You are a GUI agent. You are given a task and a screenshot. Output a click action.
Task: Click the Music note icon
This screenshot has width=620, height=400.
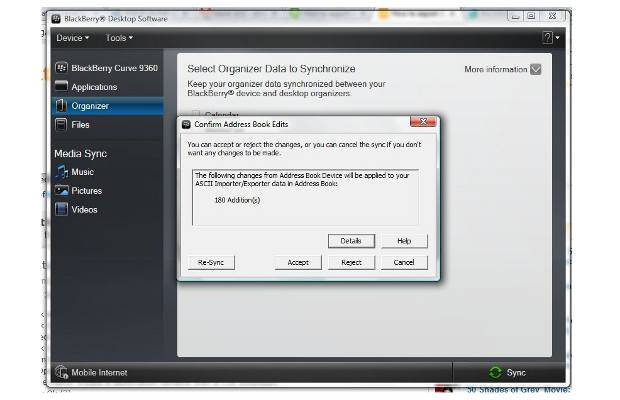pyautogui.click(x=61, y=172)
